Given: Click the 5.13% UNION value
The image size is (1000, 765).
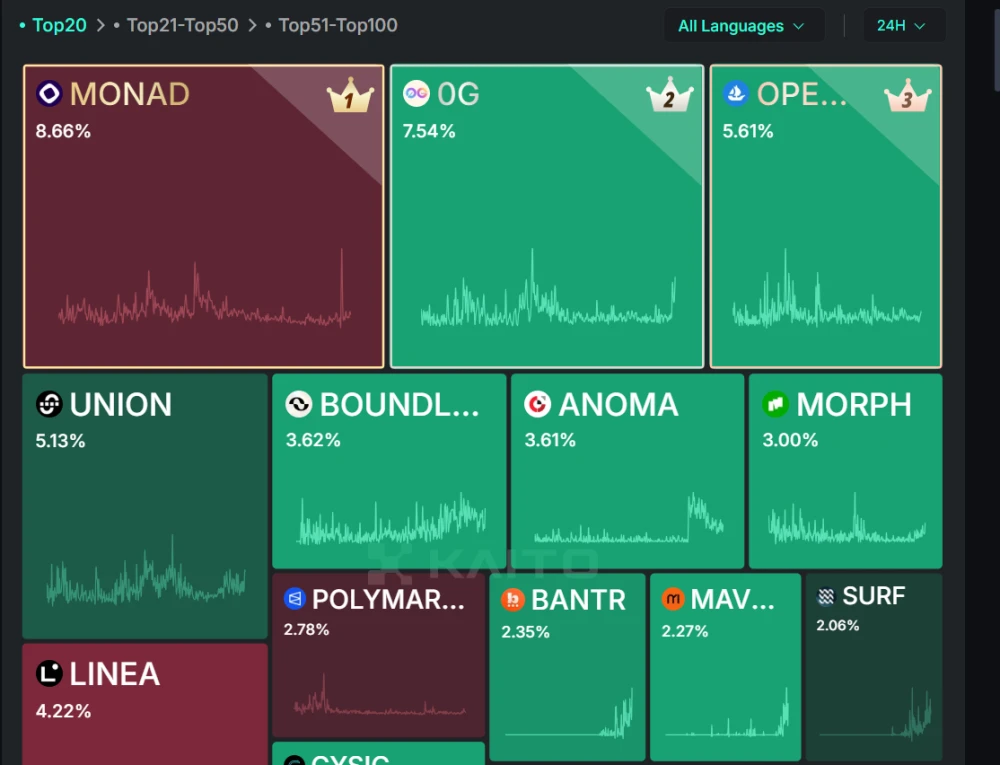Looking at the screenshot, I should (x=61, y=441).
